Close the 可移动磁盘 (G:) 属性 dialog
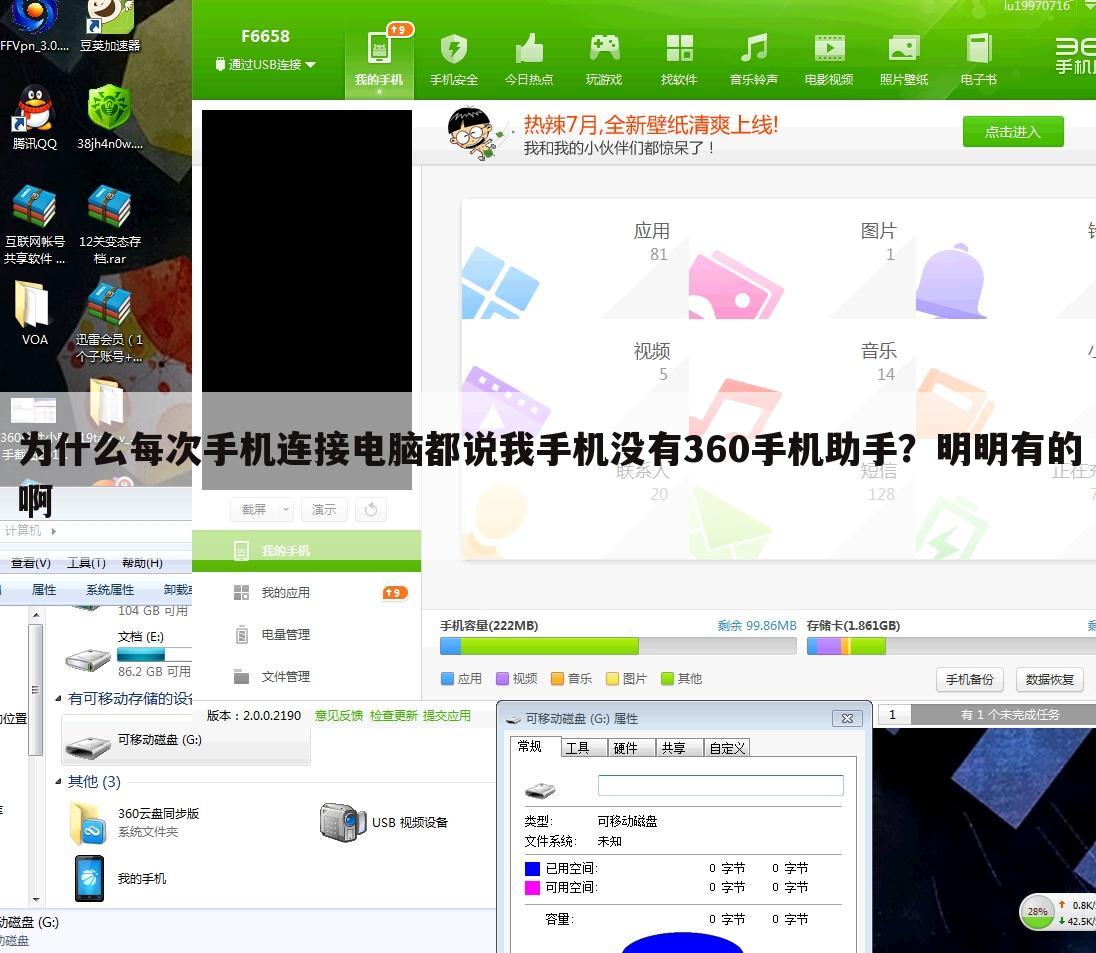1096x953 pixels. 847,719
